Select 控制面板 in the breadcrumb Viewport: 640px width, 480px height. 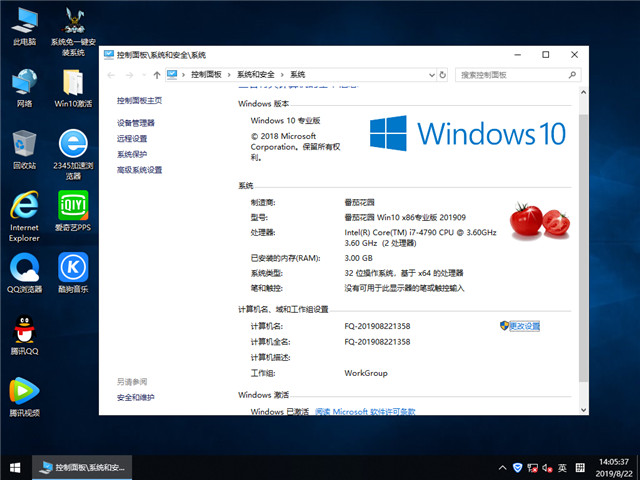click(206, 75)
